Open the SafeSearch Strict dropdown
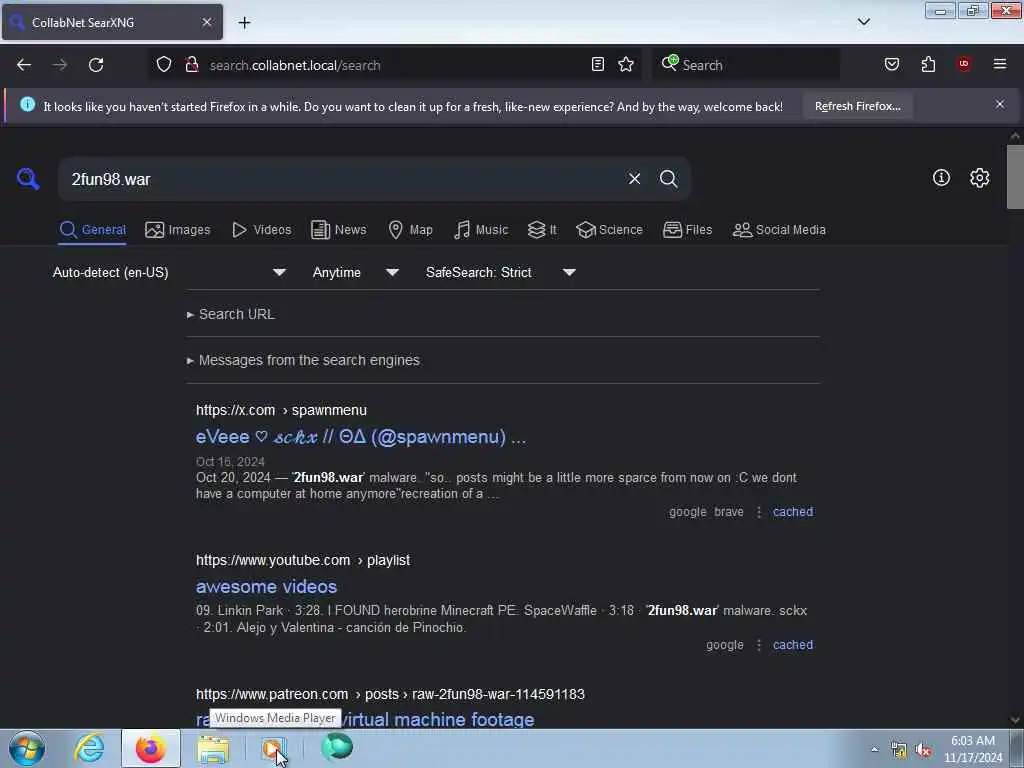 click(x=500, y=272)
